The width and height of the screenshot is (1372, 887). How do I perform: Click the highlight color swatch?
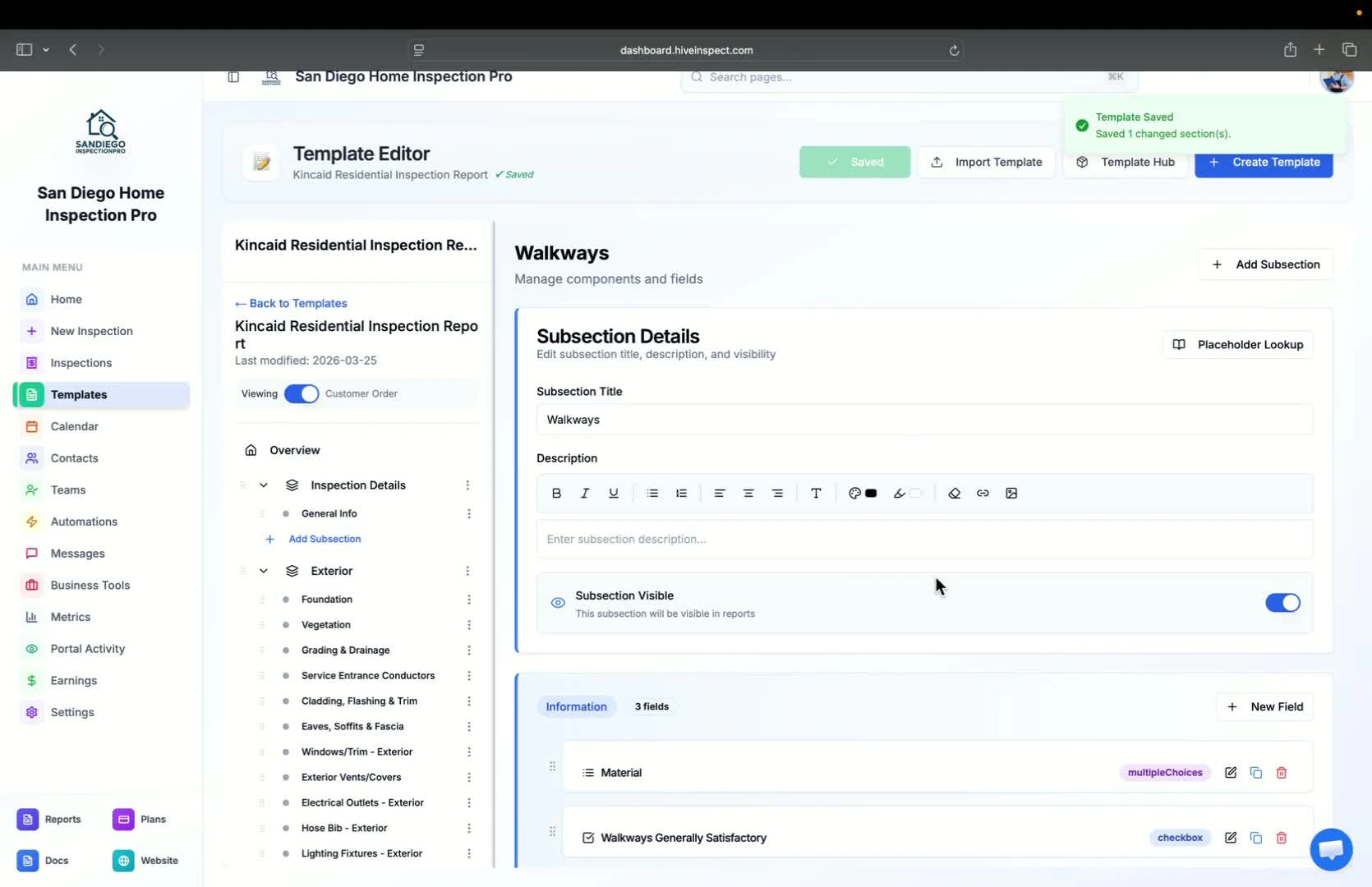point(916,494)
